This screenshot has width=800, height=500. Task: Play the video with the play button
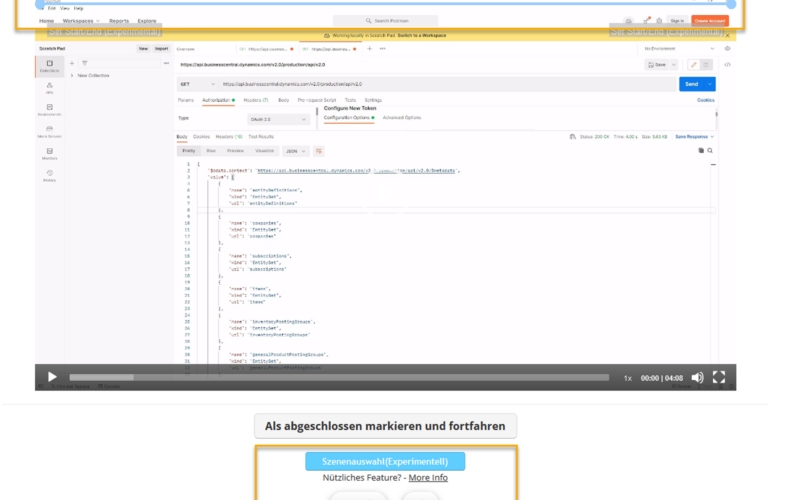[52, 377]
